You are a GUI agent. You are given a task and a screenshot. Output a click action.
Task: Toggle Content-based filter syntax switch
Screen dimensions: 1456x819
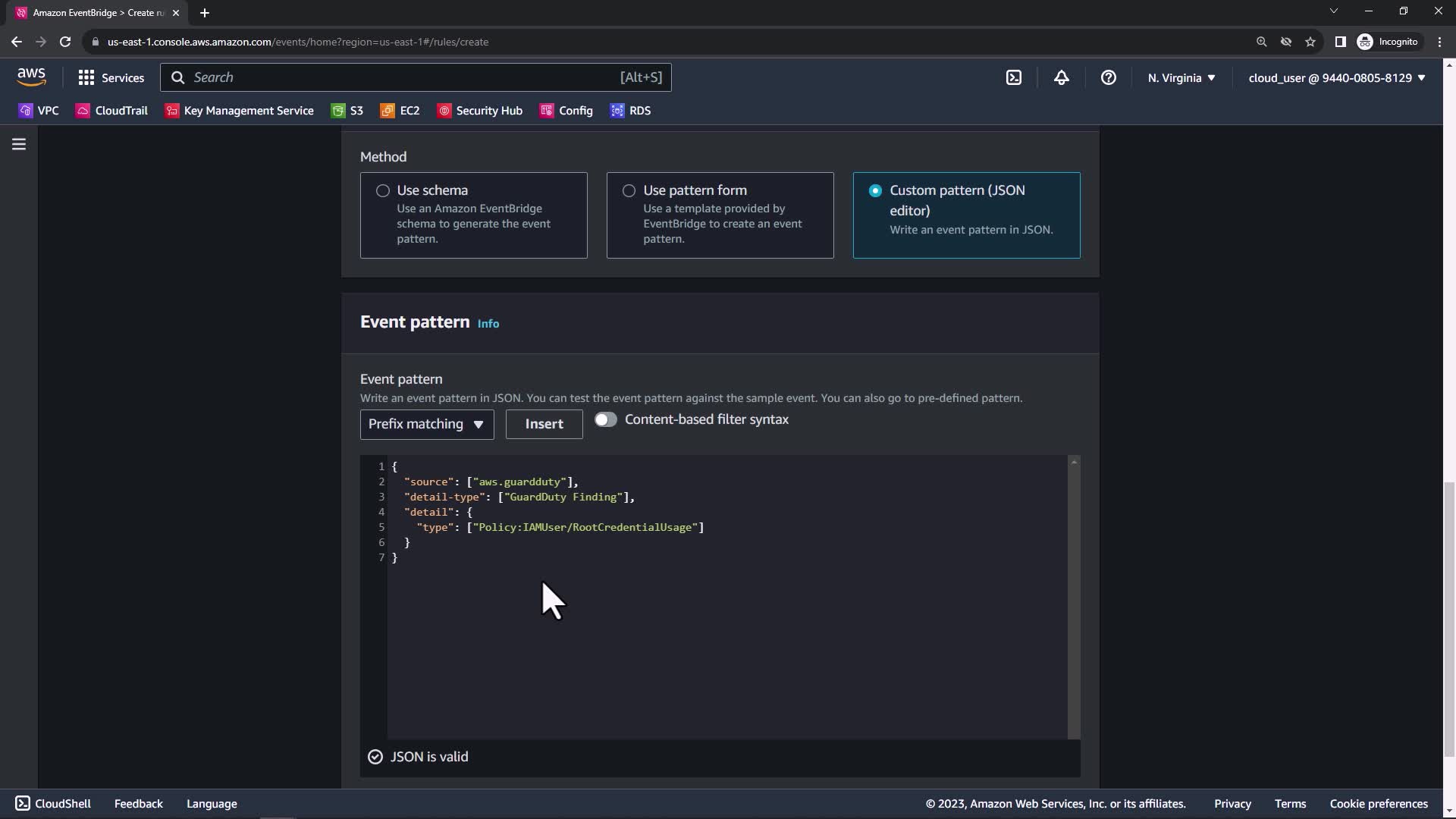pos(605,419)
